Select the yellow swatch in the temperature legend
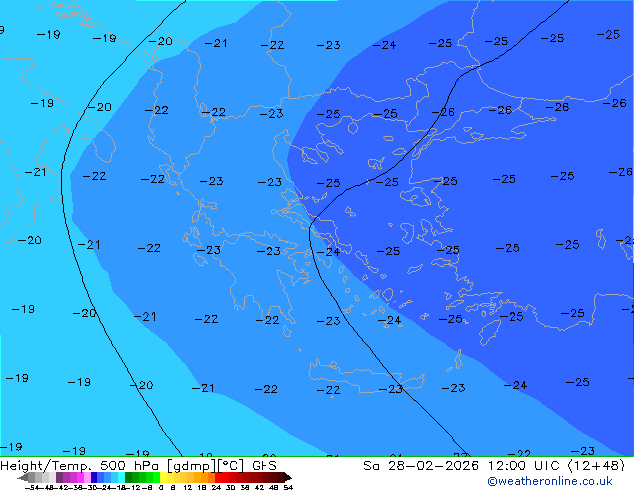The width and height of the screenshot is (634, 490). pyautogui.click(x=163, y=478)
